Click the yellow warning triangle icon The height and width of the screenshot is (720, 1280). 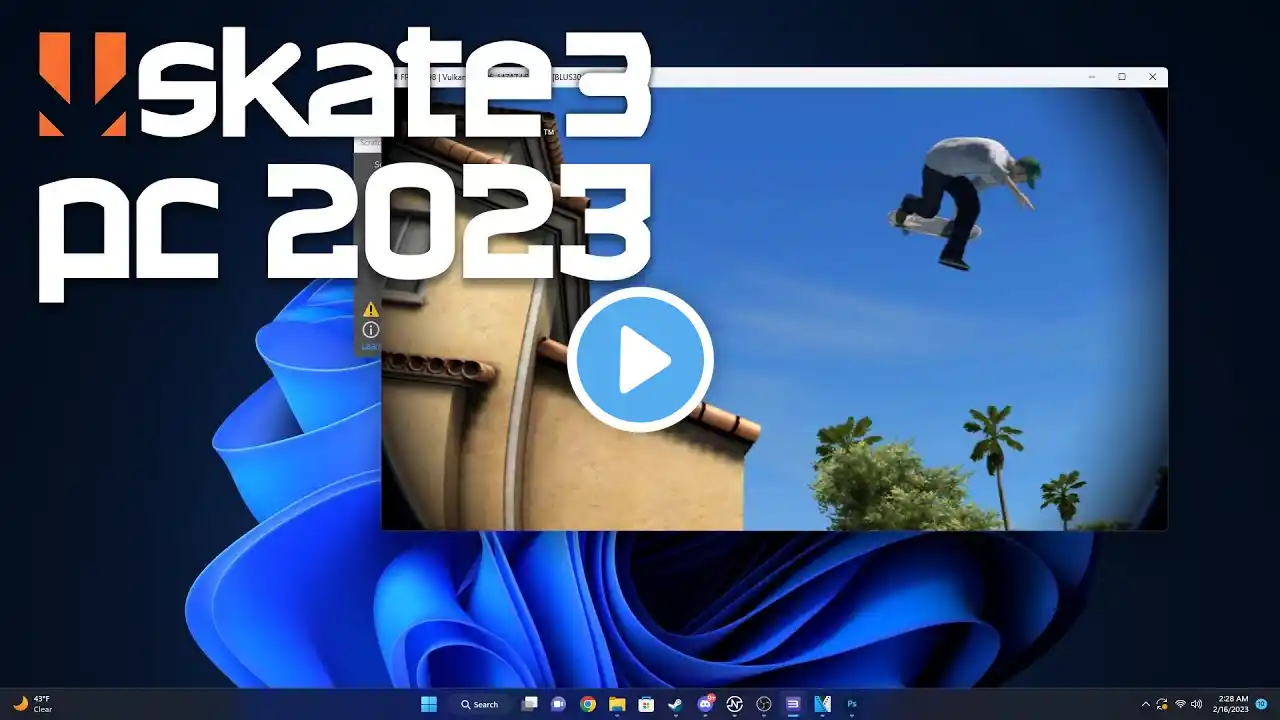pos(371,310)
